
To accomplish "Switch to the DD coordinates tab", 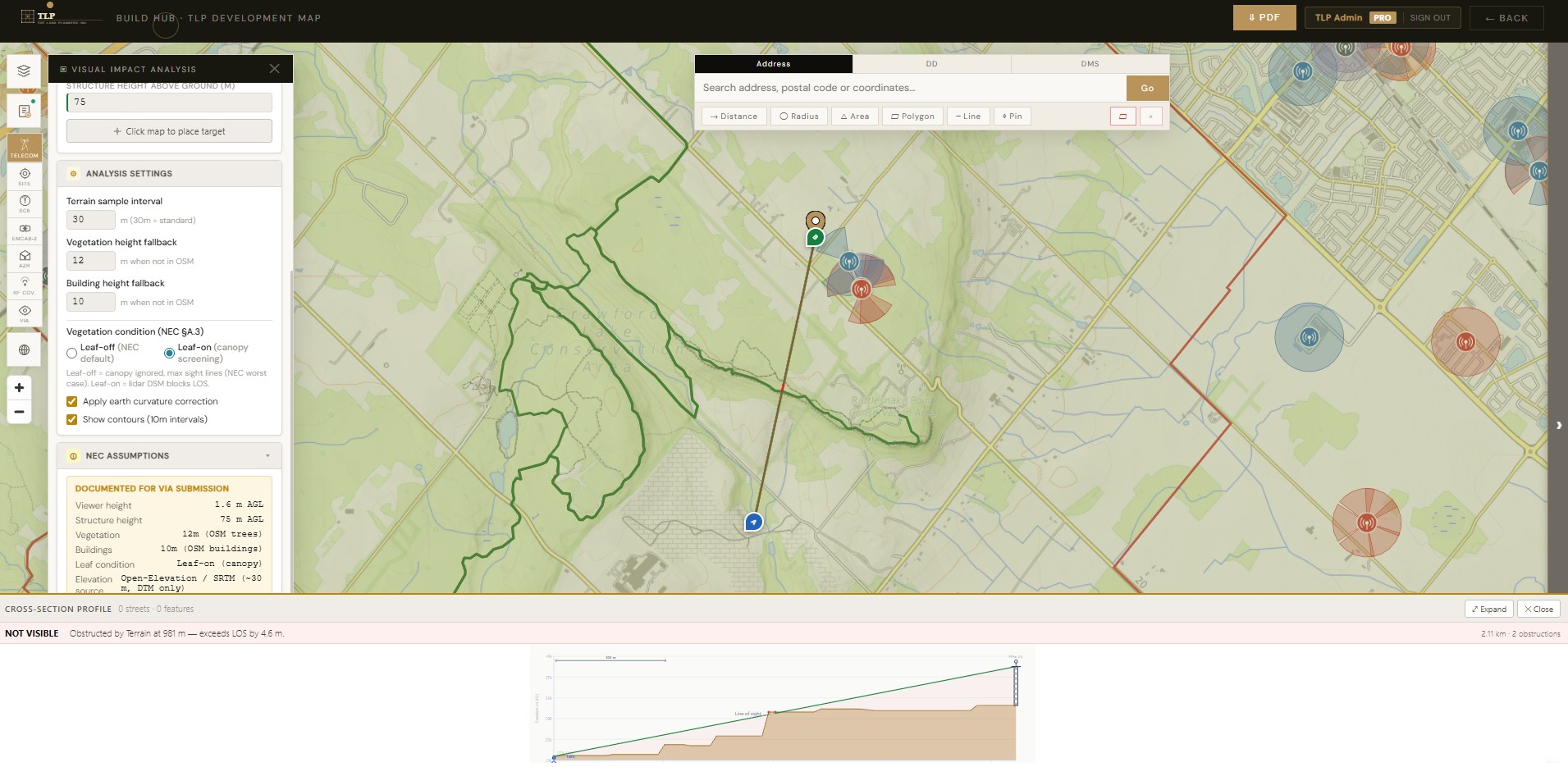I will point(931,64).
